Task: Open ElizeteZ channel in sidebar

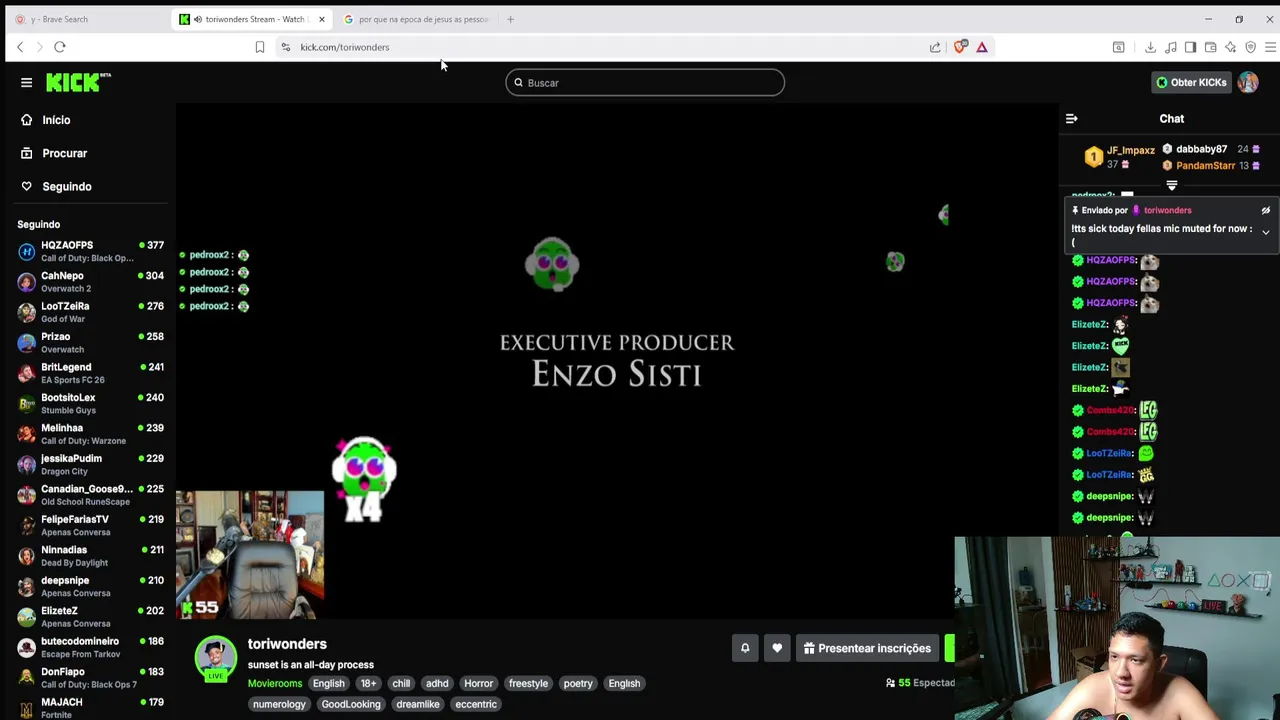Action: [90, 617]
